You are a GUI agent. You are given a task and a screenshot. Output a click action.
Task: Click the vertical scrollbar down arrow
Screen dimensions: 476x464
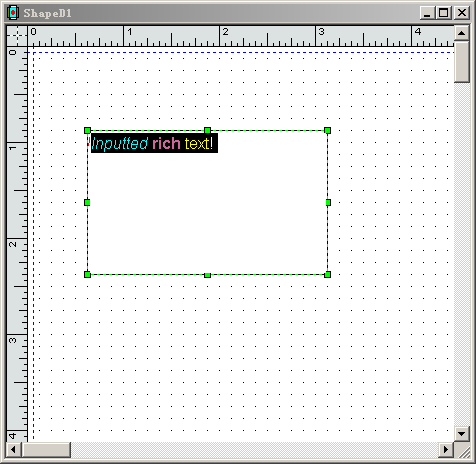click(x=462, y=434)
